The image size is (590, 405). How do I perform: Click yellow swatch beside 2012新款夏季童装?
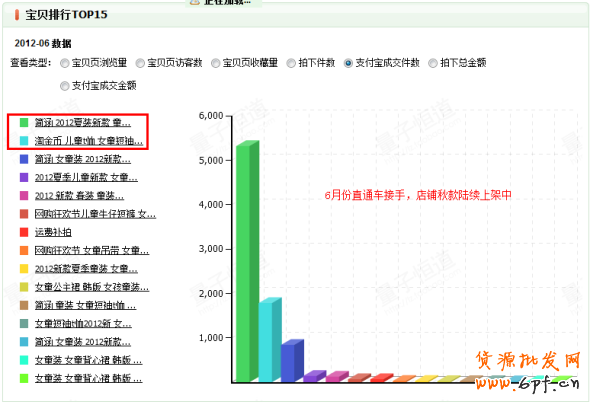pyautogui.click(x=24, y=269)
